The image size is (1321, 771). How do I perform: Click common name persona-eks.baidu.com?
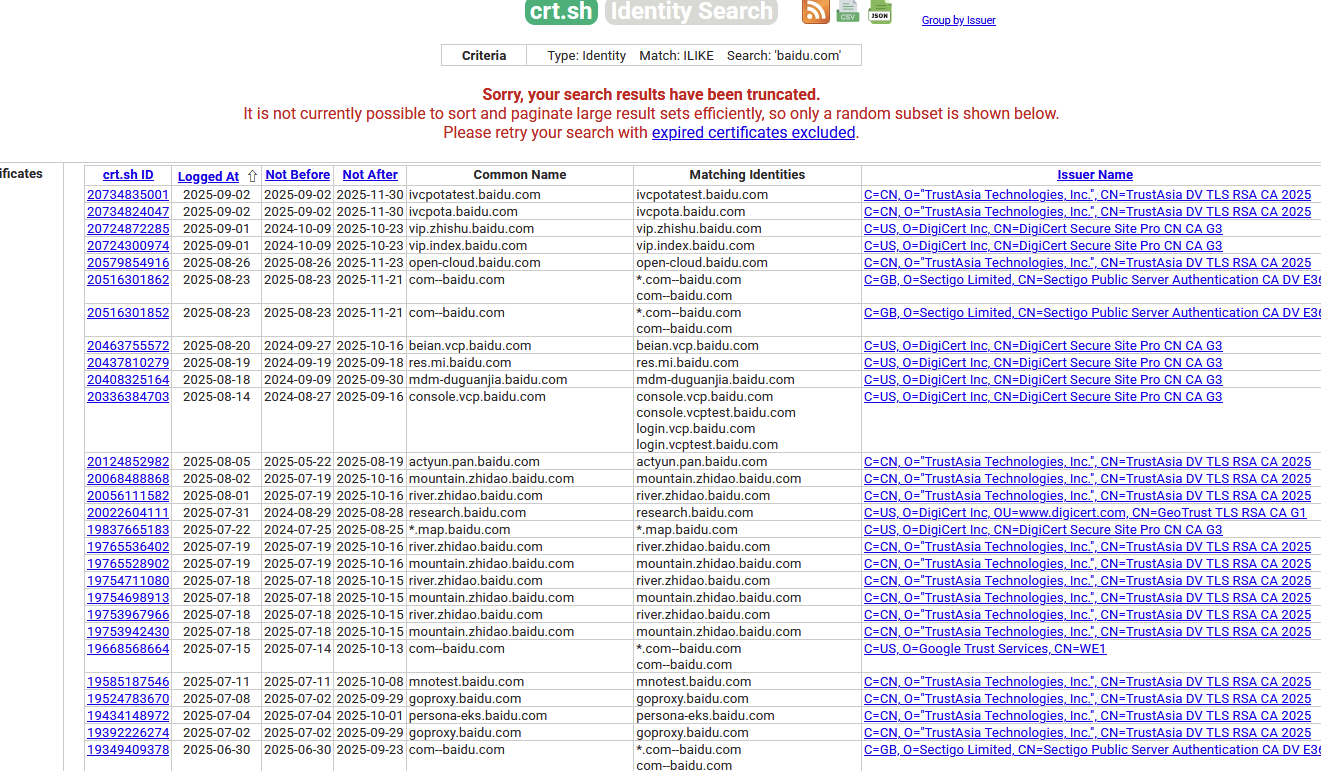click(478, 716)
